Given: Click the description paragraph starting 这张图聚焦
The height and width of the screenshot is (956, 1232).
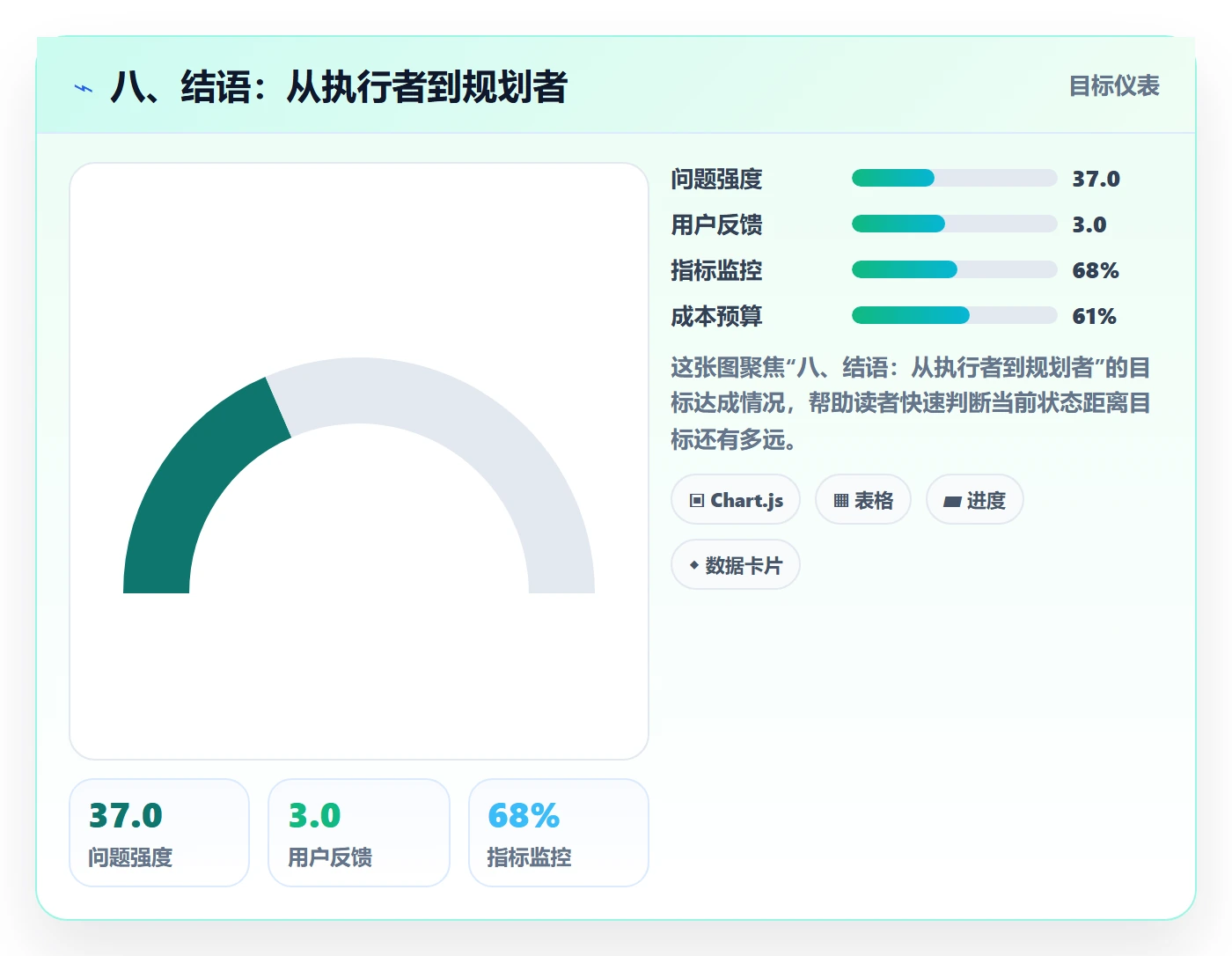Looking at the screenshot, I should (x=911, y=403).
